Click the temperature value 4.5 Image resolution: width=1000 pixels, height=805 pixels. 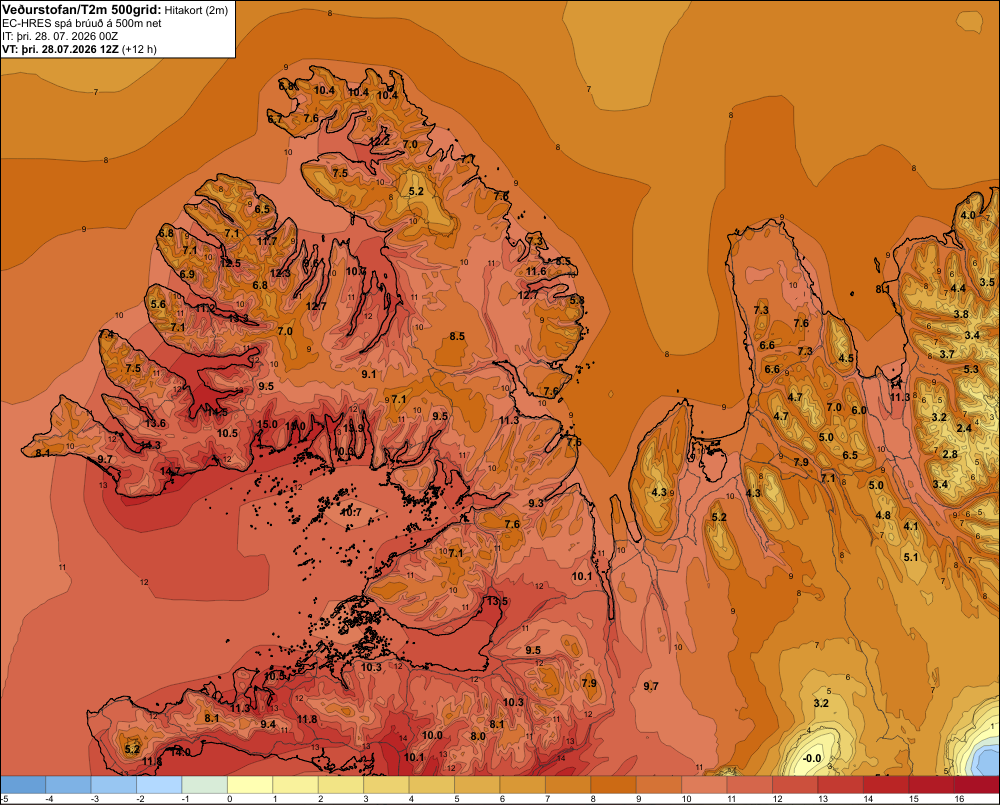pyautogui.click(x=846, y=358)
